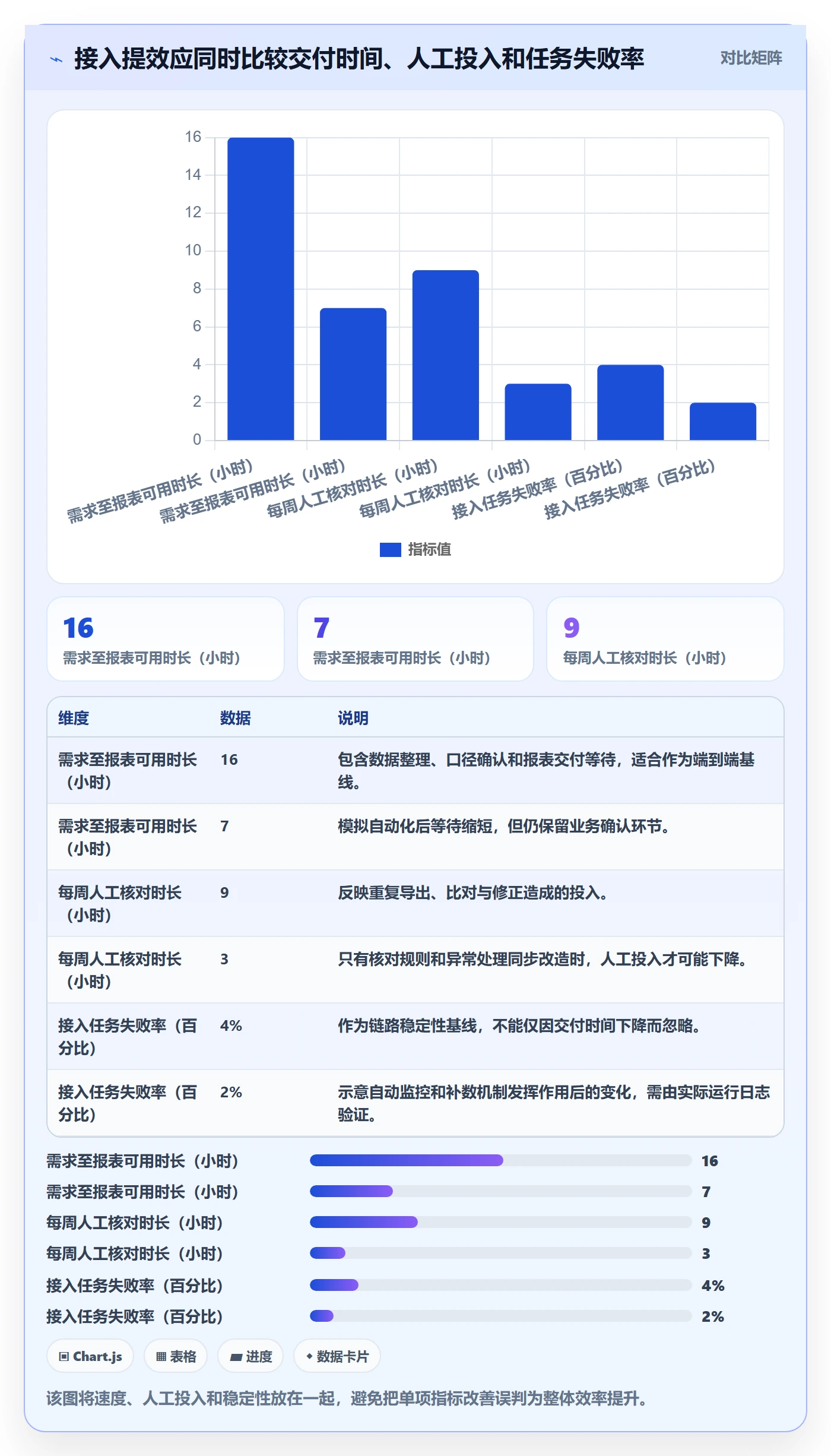Click the lightning bolt icon beside the title
The height and width of the screenshot is (1456, 831).
coord(56,59)
